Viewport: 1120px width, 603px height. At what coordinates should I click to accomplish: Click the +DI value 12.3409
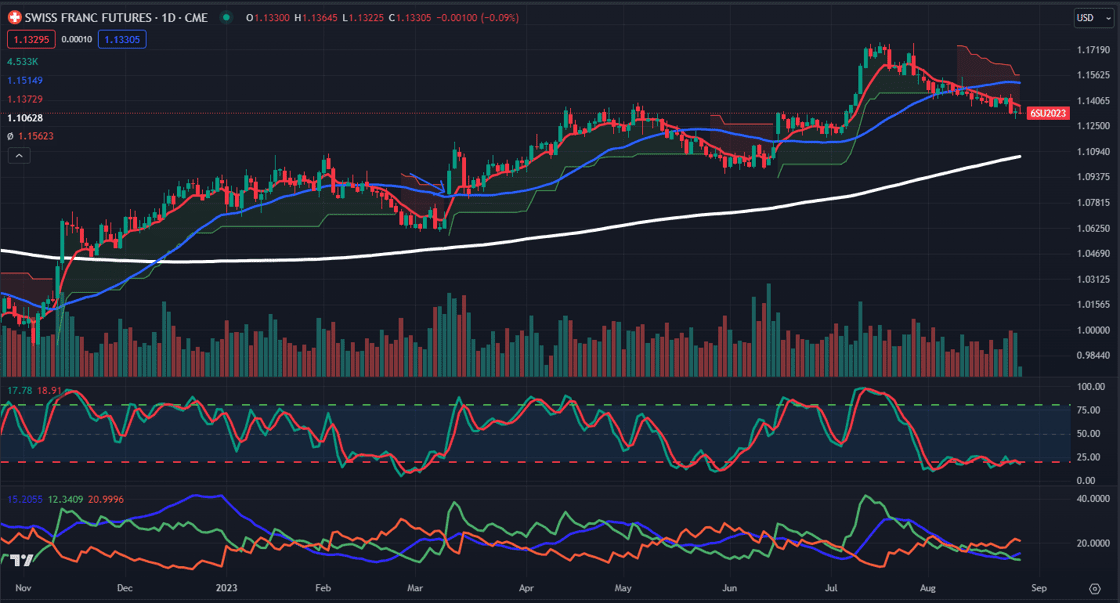coord(66,499)
